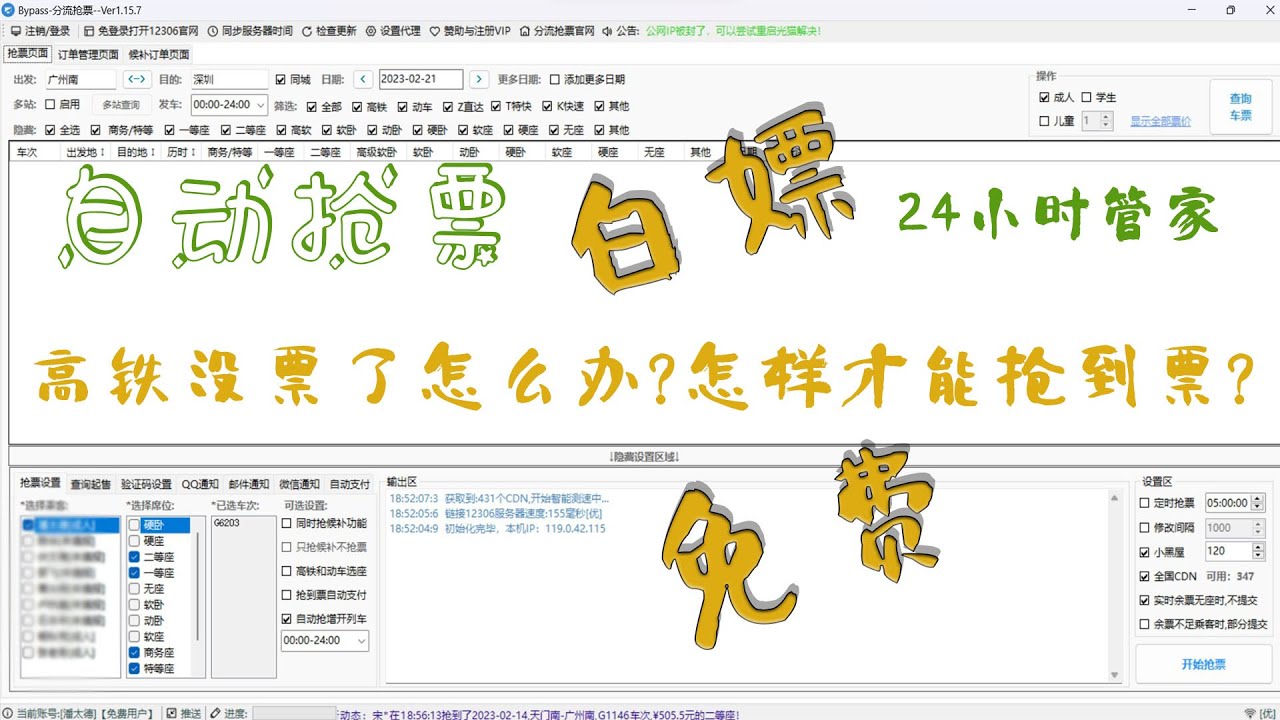This screenshot has width=1280, height=720.
Task: Uncheck the 高铁 filter checkbox
Action: (x=358, y=106)
